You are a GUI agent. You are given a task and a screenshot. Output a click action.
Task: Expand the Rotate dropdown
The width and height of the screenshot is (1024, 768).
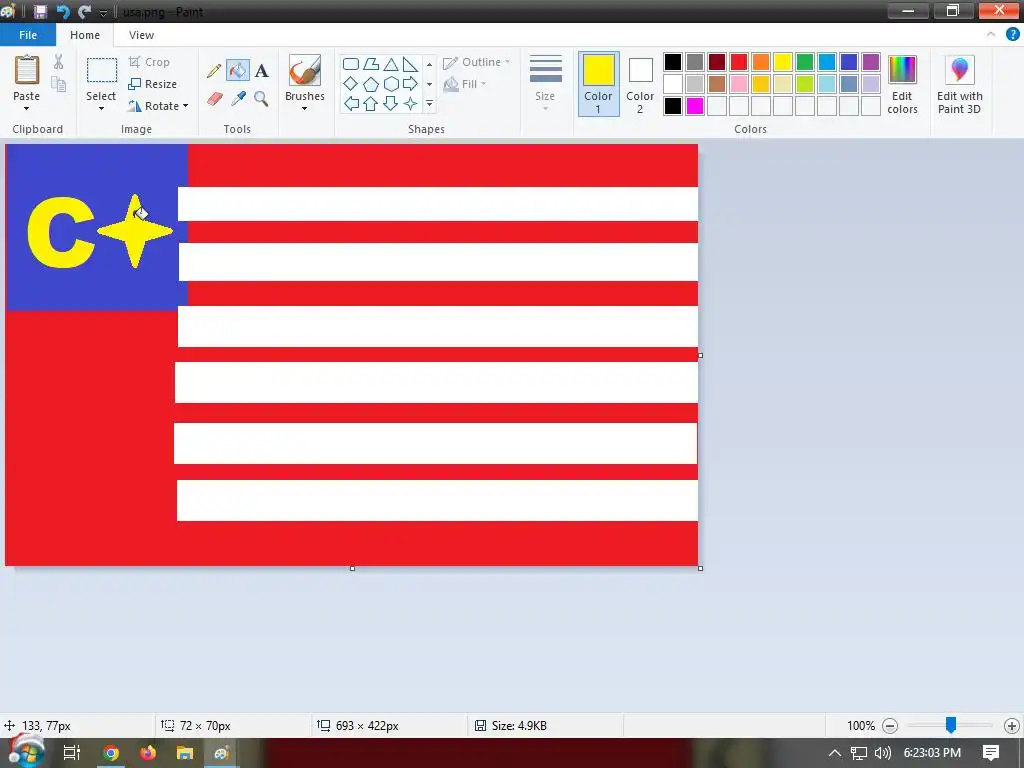185,106
